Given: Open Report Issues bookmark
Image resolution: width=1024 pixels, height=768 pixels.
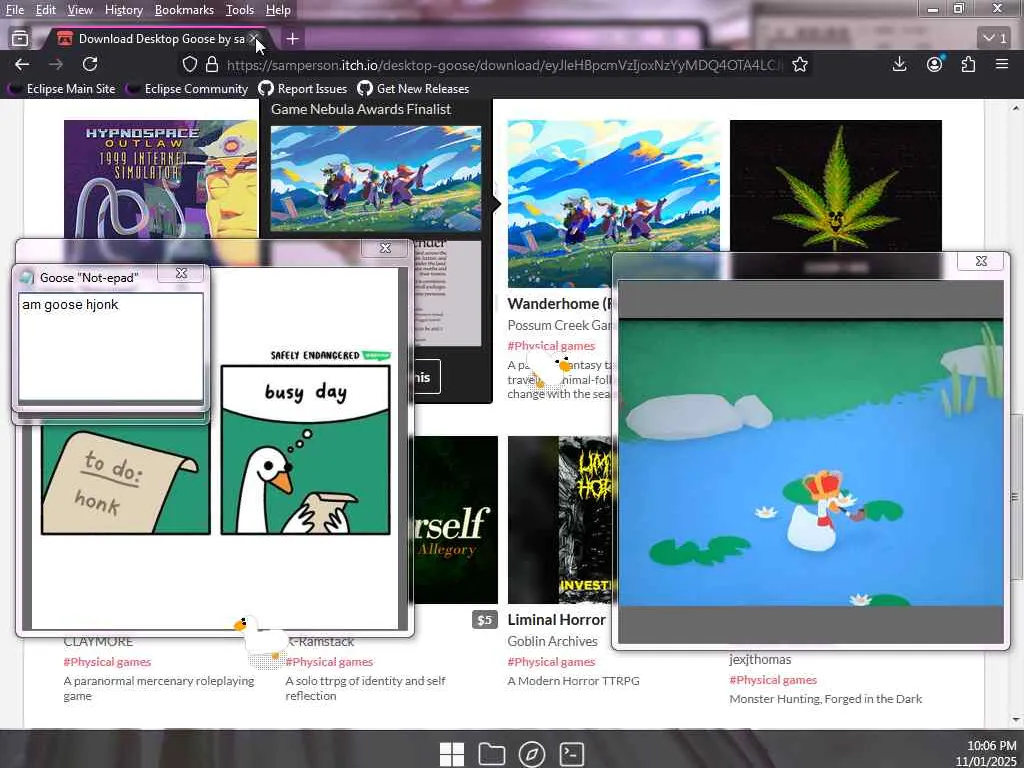Looking at the screenshot, I should point(303,89).
